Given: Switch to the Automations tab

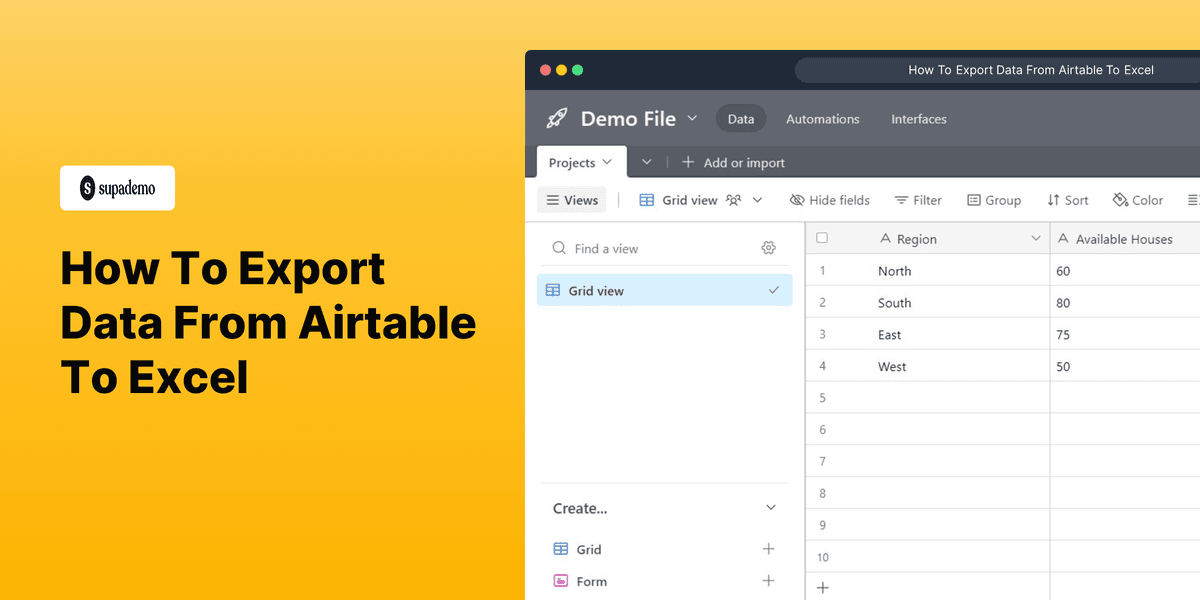Looking at the screenshot, I should point(822,119).
